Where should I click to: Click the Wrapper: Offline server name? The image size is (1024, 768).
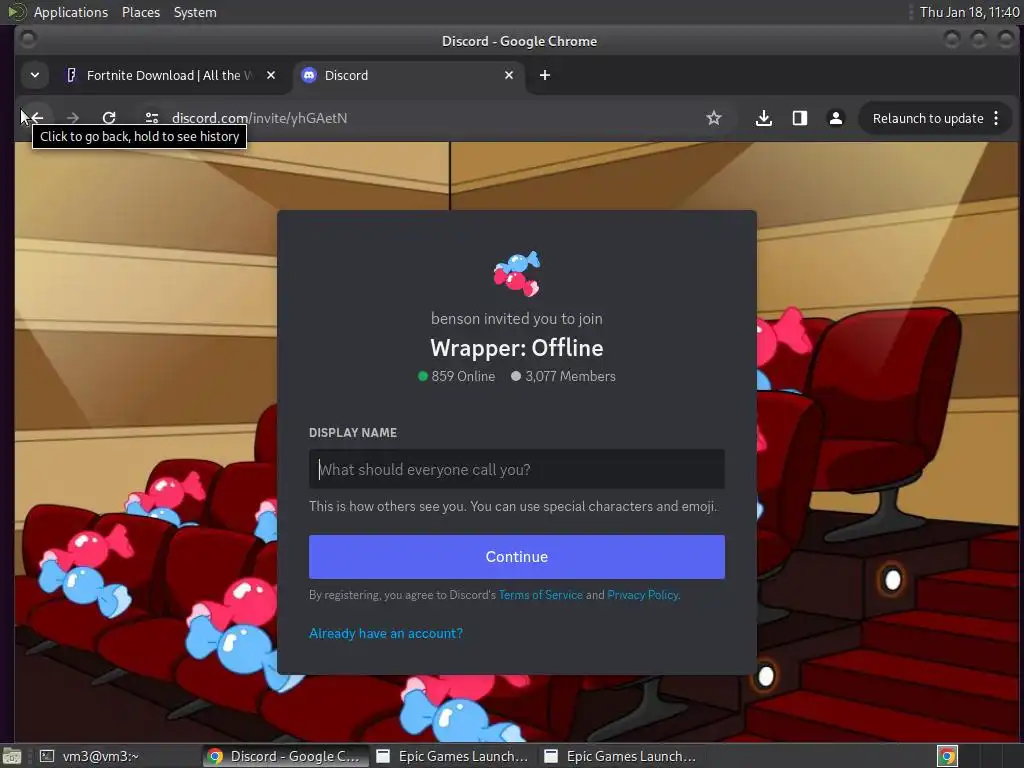pyautogui.click(x=517, y=348)
